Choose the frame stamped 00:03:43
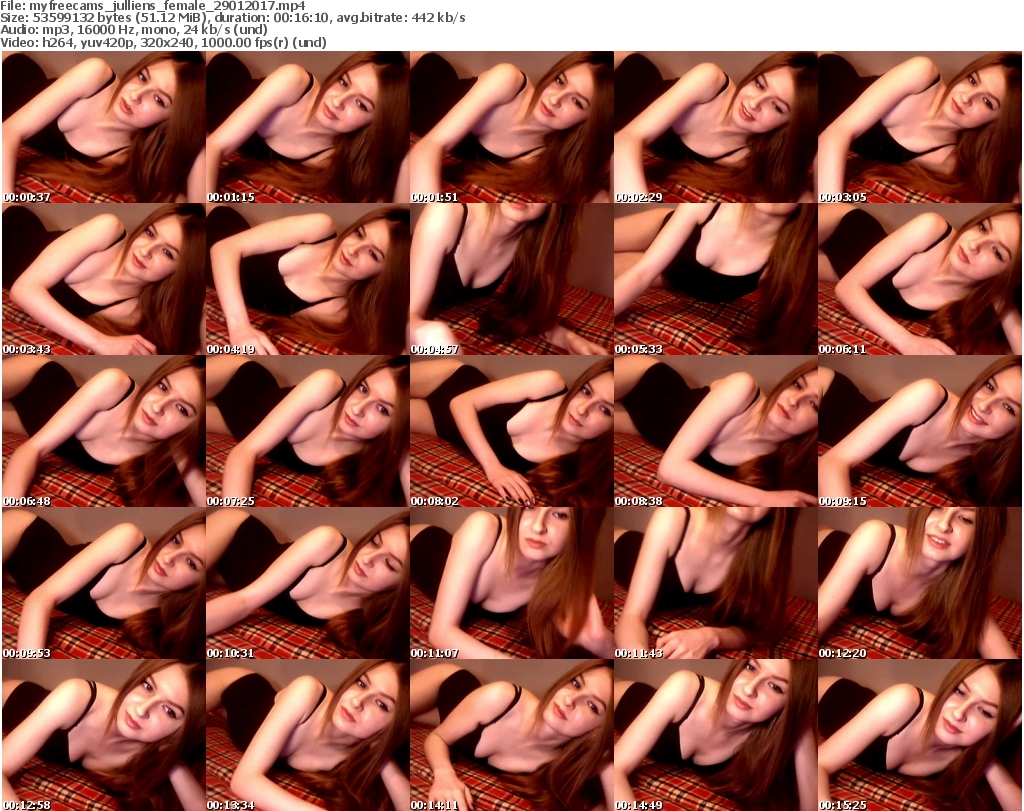Screen dimensions: 1024x811 point(103,279)
